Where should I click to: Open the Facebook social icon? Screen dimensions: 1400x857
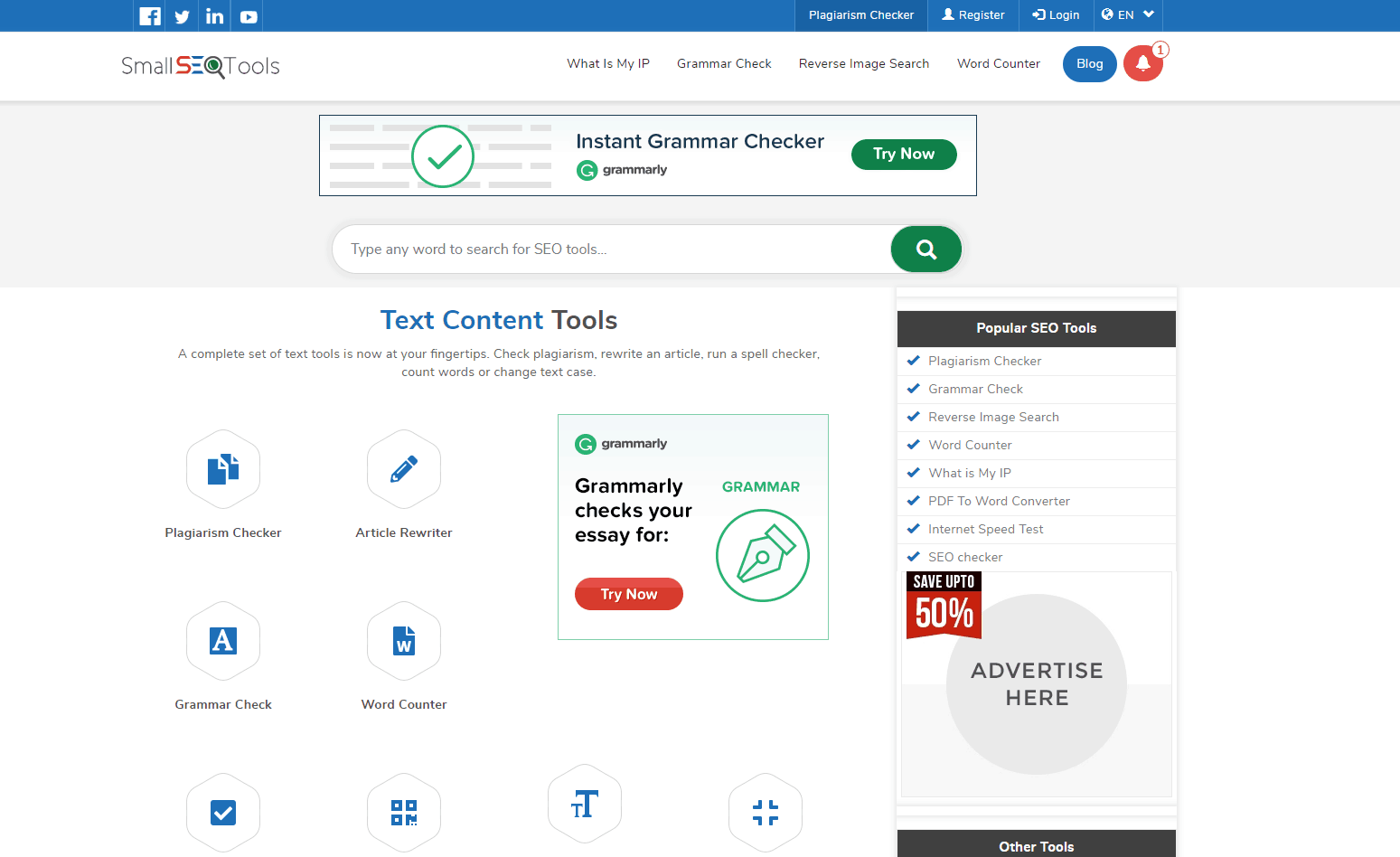[150, 15]
